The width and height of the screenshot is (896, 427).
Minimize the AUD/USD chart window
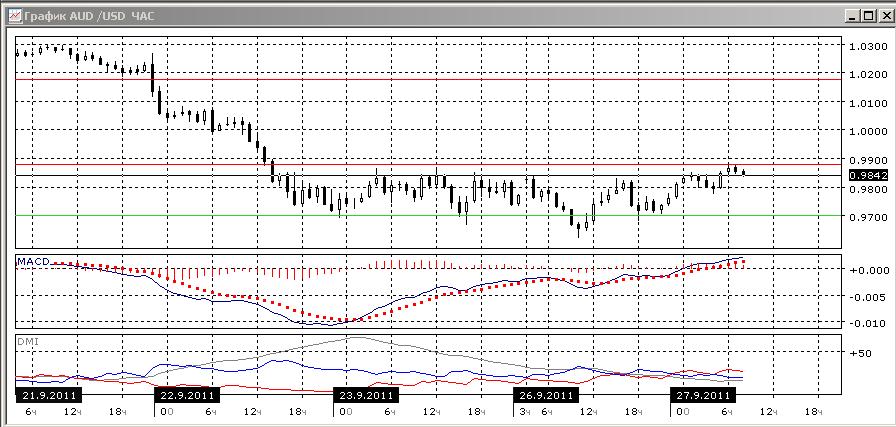(x=853, y=17)
